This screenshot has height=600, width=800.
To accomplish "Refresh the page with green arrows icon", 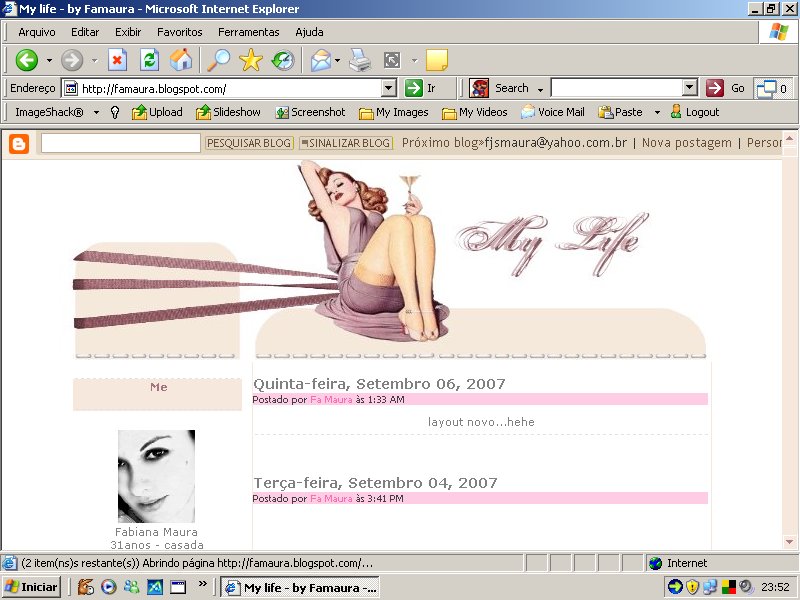I will point(149,60).
